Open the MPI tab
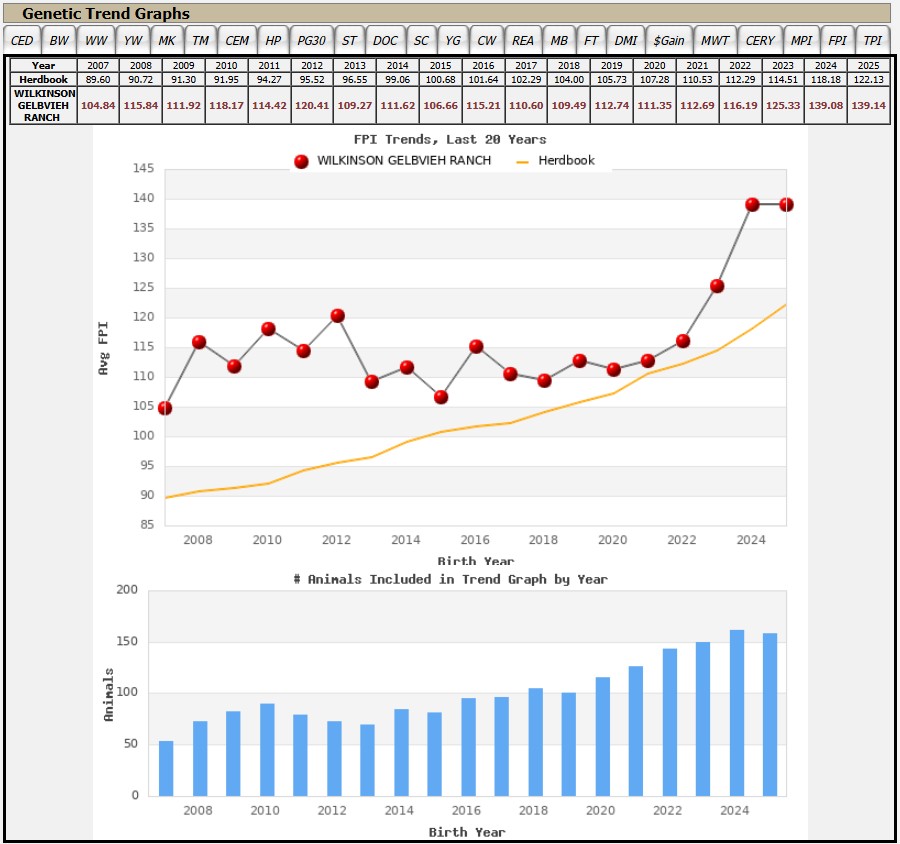The width and height of the screenshot is (900, 844). pyautogui.click(x=801, y=40)
